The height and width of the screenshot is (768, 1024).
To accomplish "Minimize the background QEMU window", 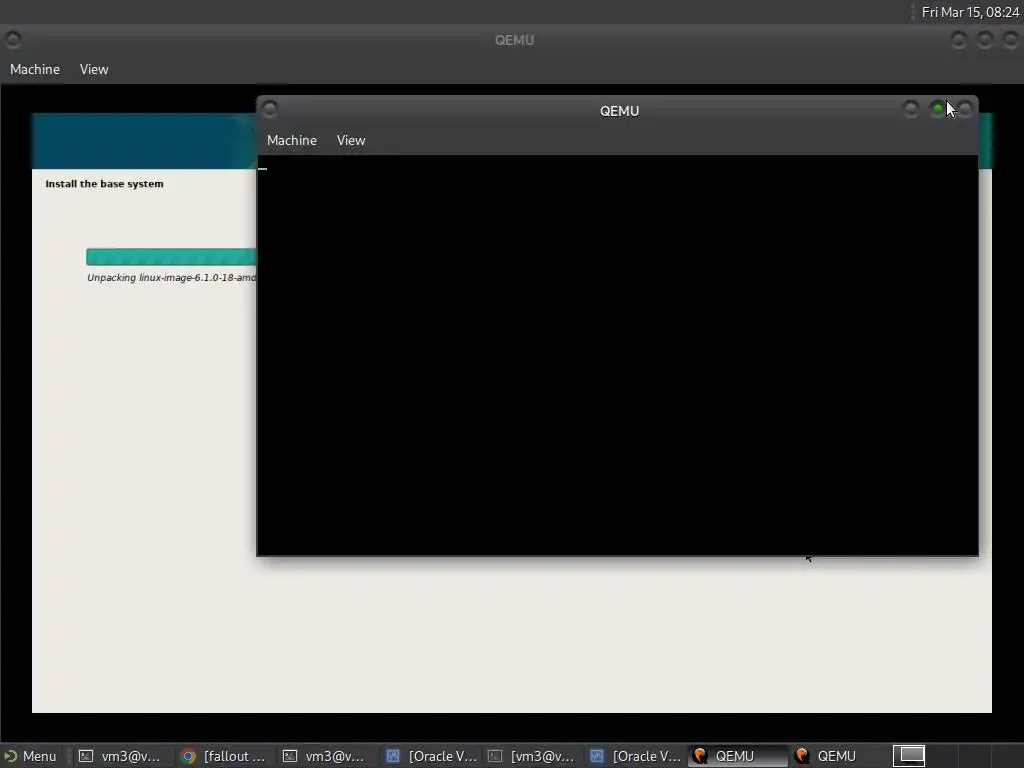I will point(958,40).
